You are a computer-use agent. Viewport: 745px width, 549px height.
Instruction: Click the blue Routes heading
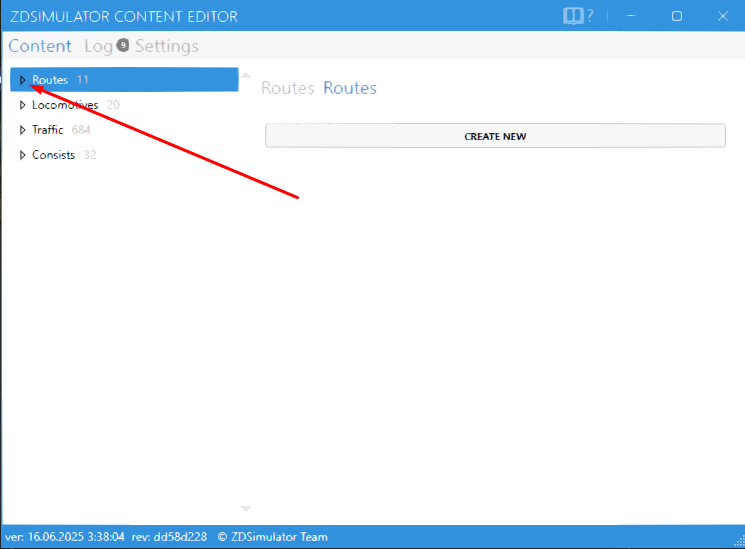(350, 88)
